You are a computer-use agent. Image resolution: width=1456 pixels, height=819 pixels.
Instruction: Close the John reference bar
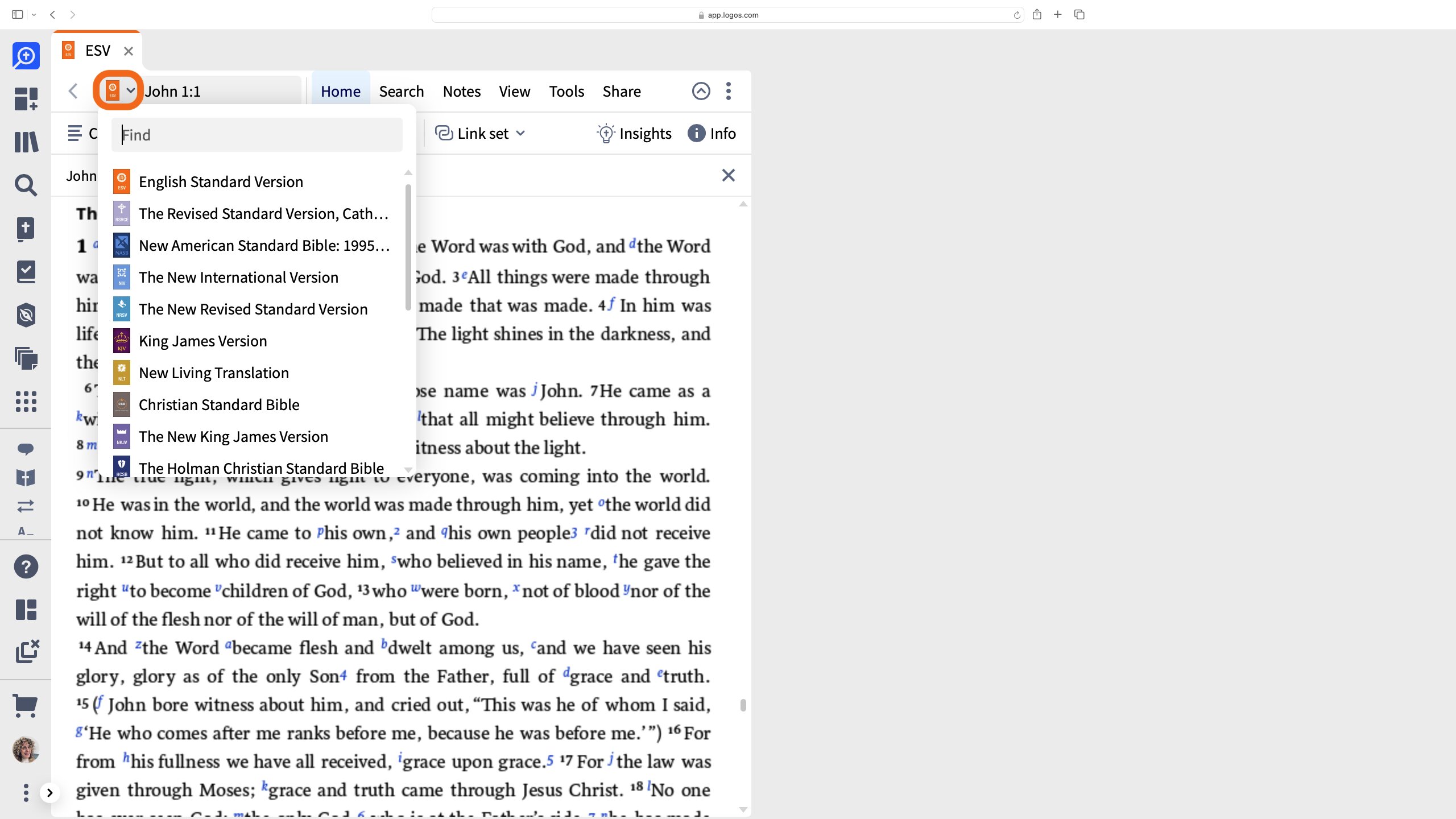tap(728, 175)
